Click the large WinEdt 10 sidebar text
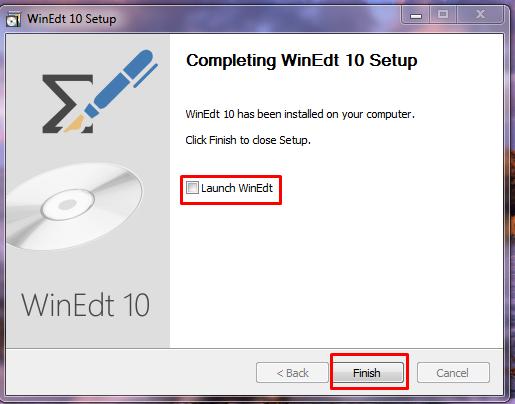Image resolution: width=515 pixels, height=404 pixels. click(x=86, y=305)
